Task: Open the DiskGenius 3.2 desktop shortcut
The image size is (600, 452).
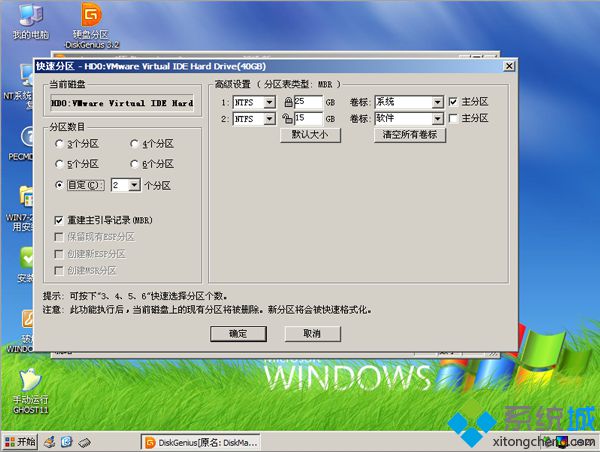Action: 91,17
